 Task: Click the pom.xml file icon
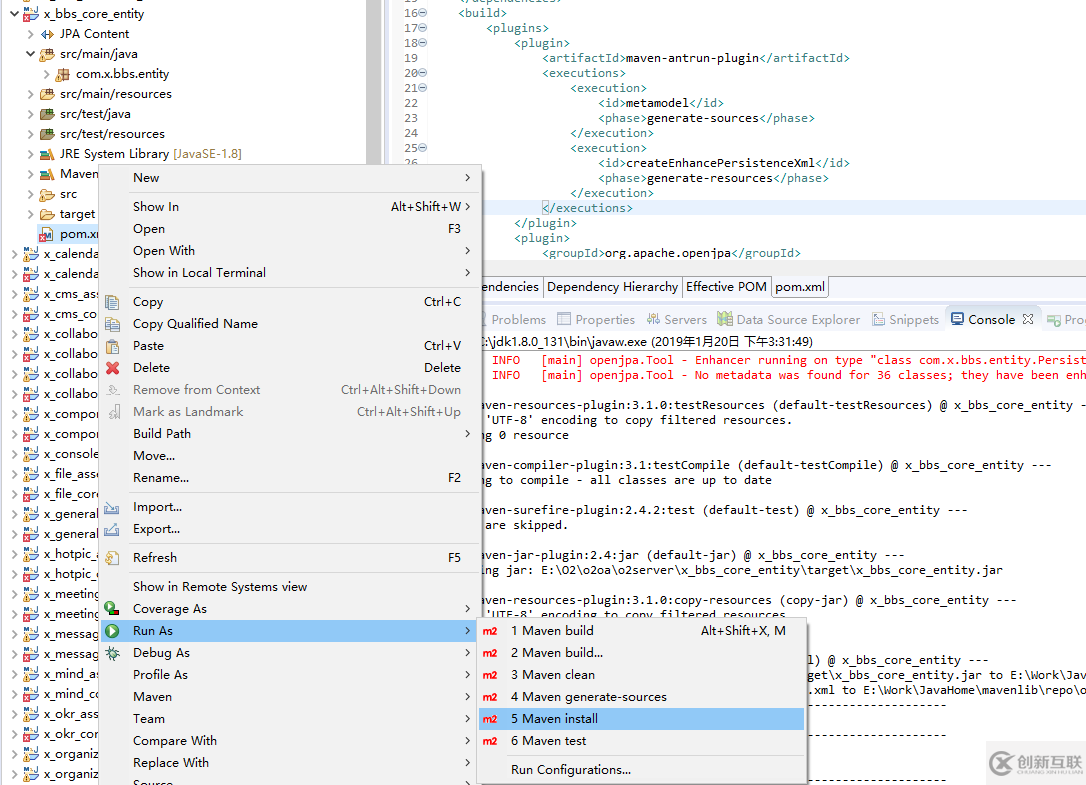coord(46,234)
